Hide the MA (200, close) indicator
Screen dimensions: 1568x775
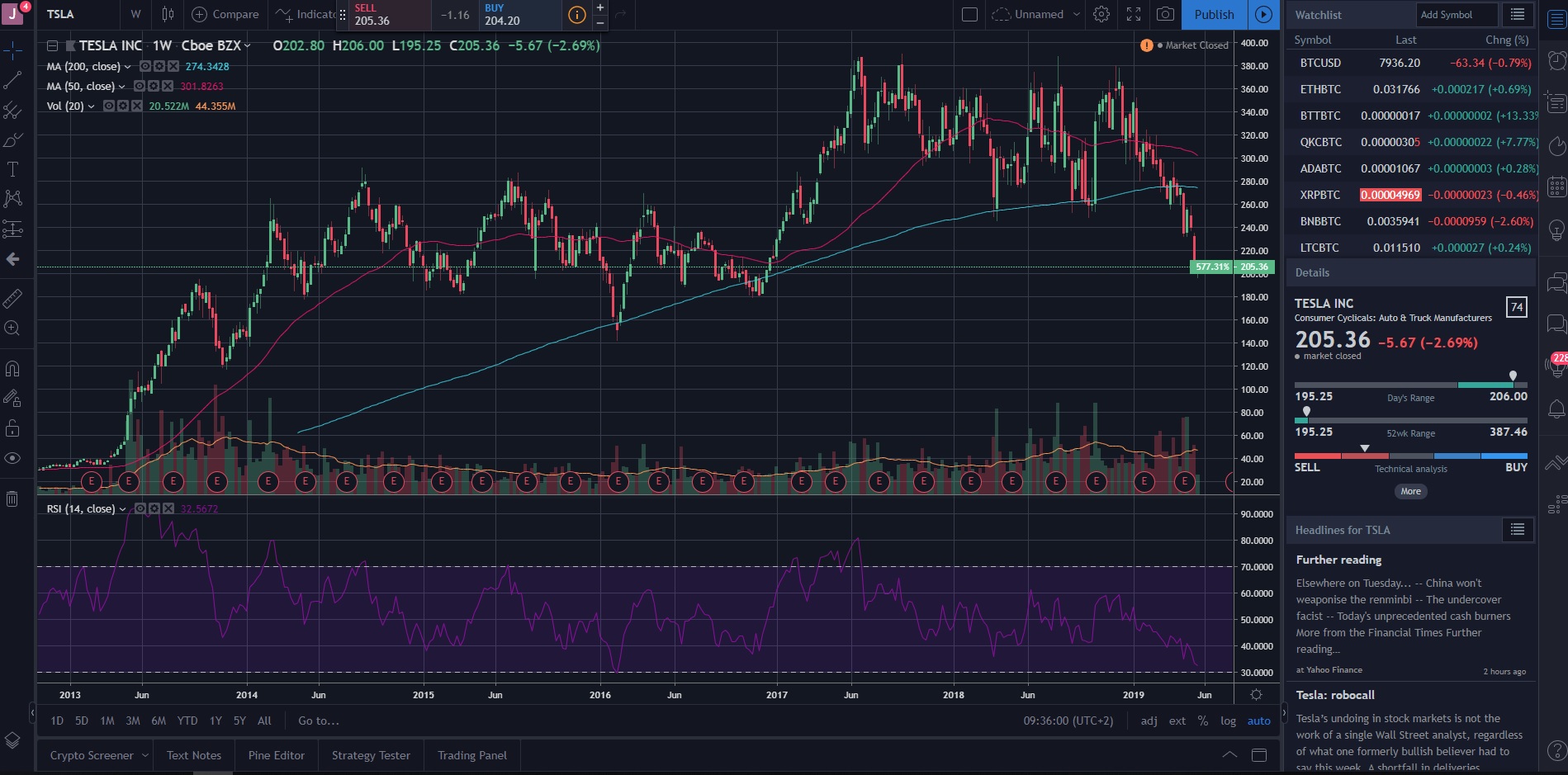point(145,66)
